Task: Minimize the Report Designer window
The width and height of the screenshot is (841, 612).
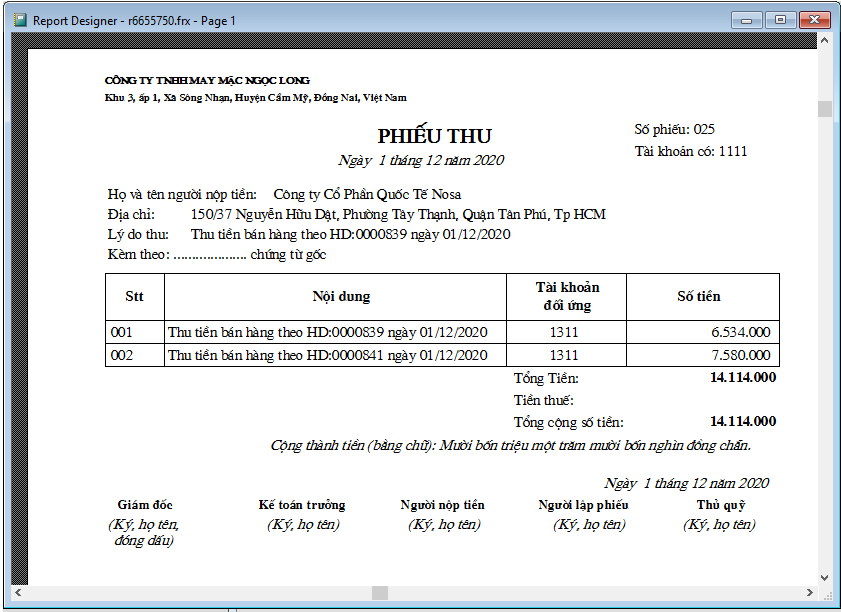Action: (x=746, y=20)
